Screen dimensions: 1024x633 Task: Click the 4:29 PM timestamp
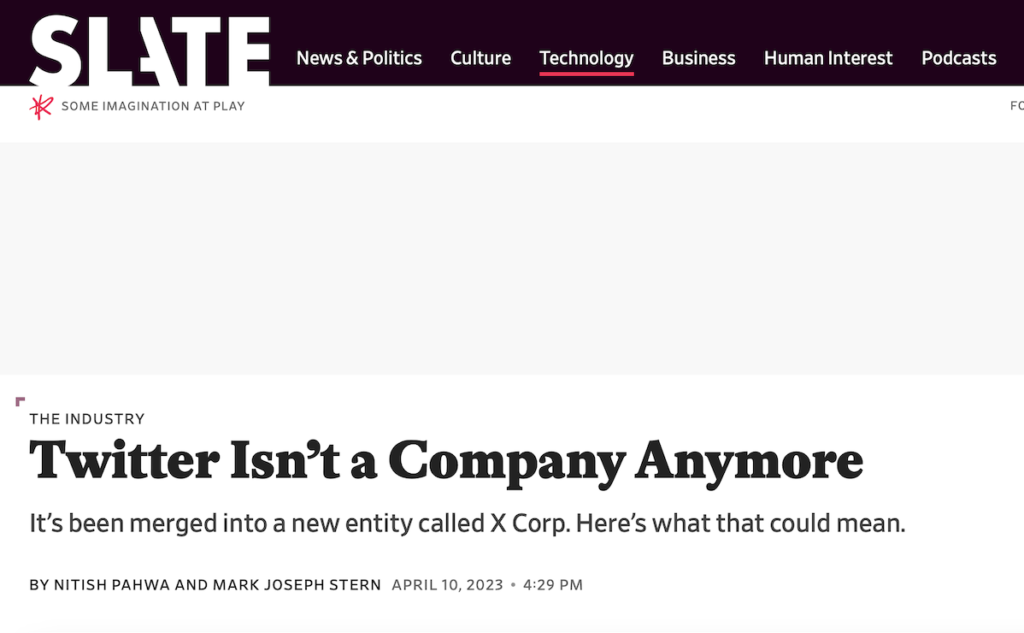552,585
